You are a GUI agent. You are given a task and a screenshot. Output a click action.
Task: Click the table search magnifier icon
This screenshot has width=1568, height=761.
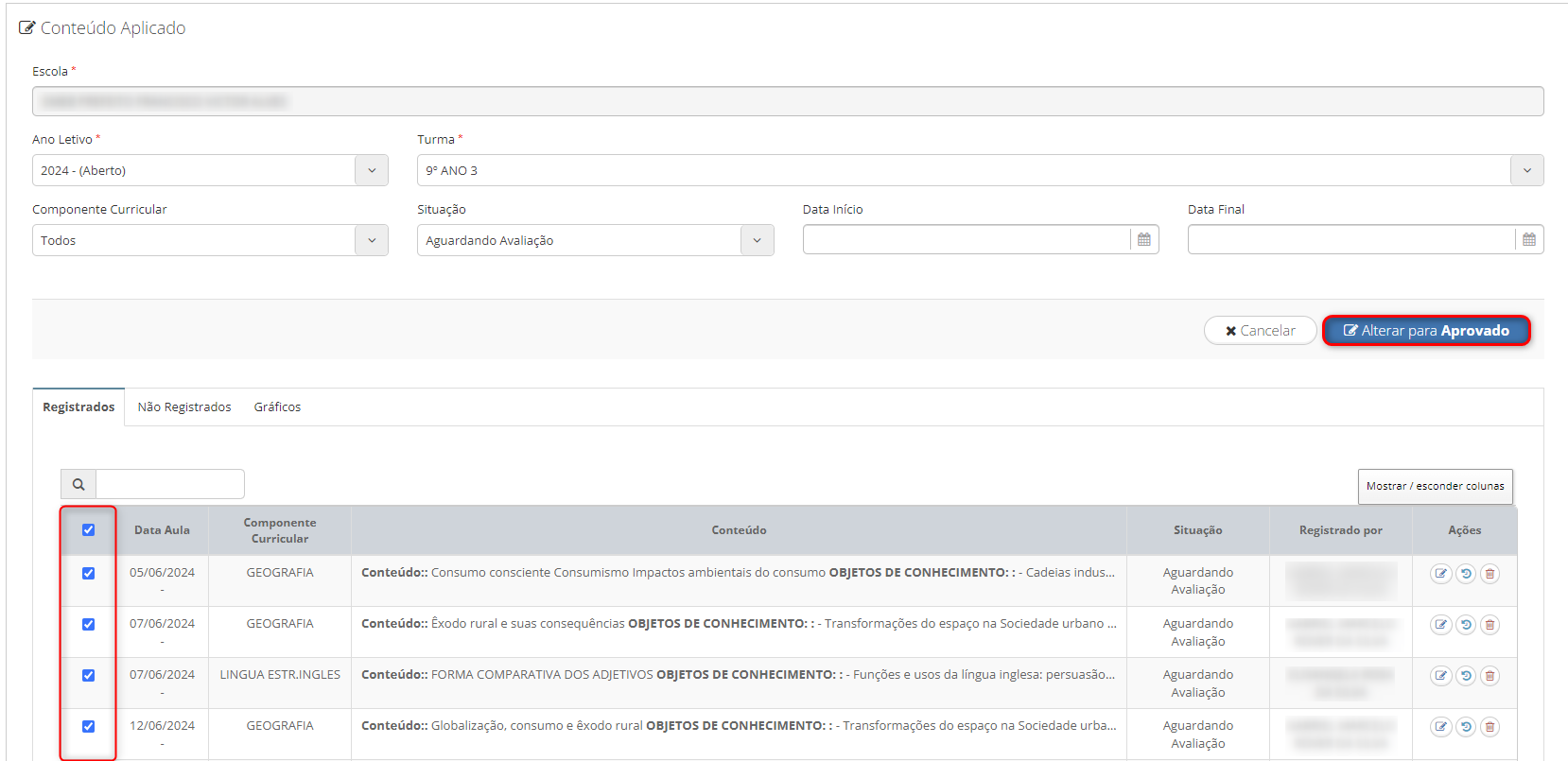pos(78,484)
